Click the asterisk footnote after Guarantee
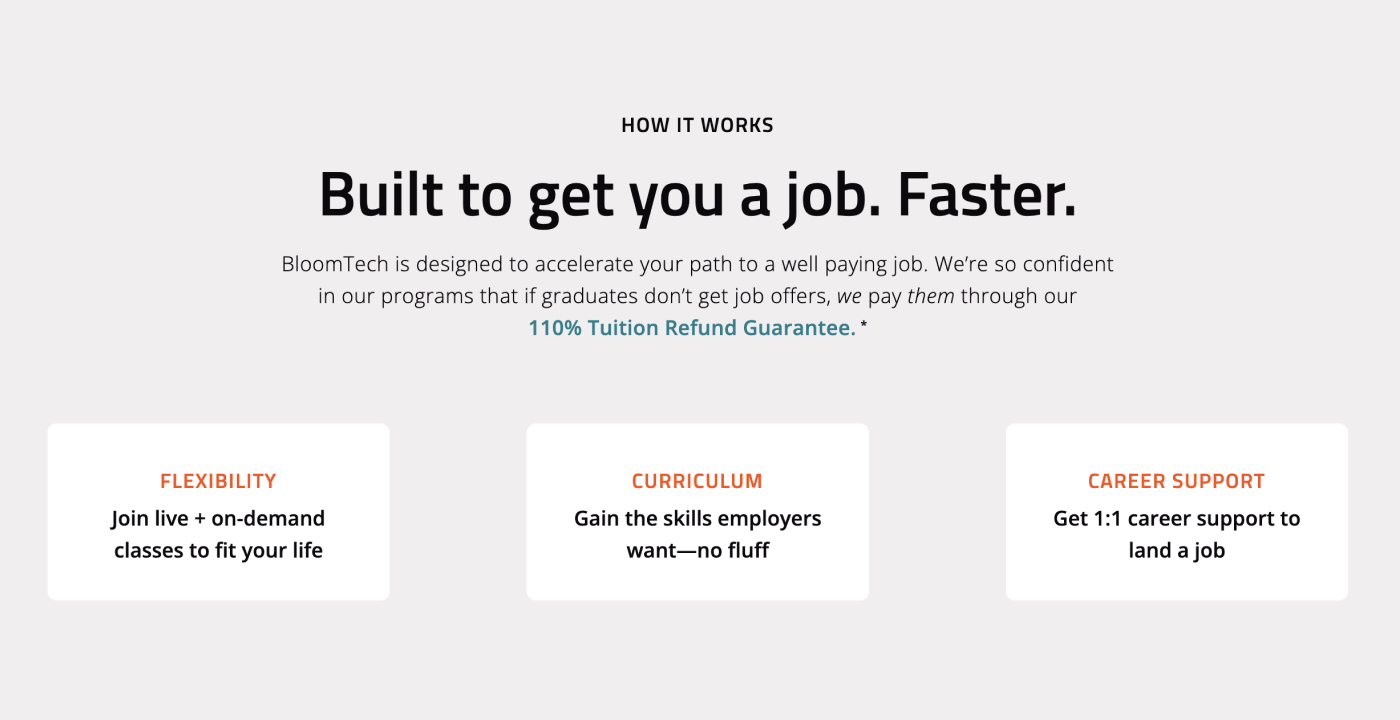Screen dimensions: 1400x720 pyautogui.click(x=864, y=324)
